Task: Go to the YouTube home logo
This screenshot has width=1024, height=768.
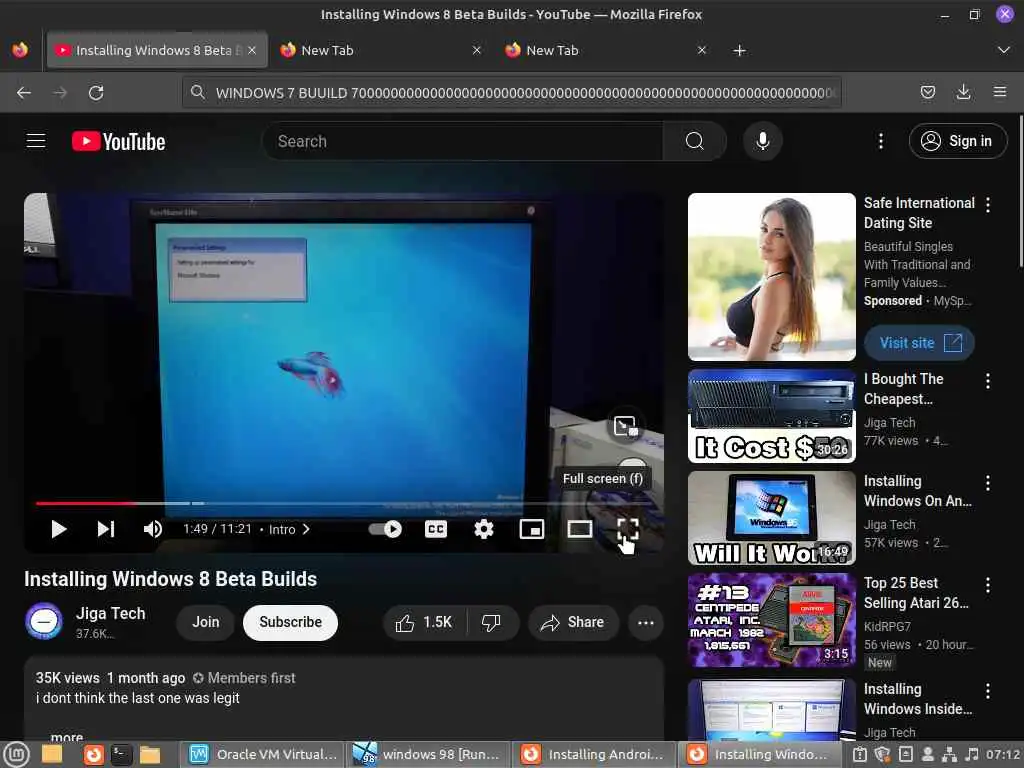Action: pos(118,141)
